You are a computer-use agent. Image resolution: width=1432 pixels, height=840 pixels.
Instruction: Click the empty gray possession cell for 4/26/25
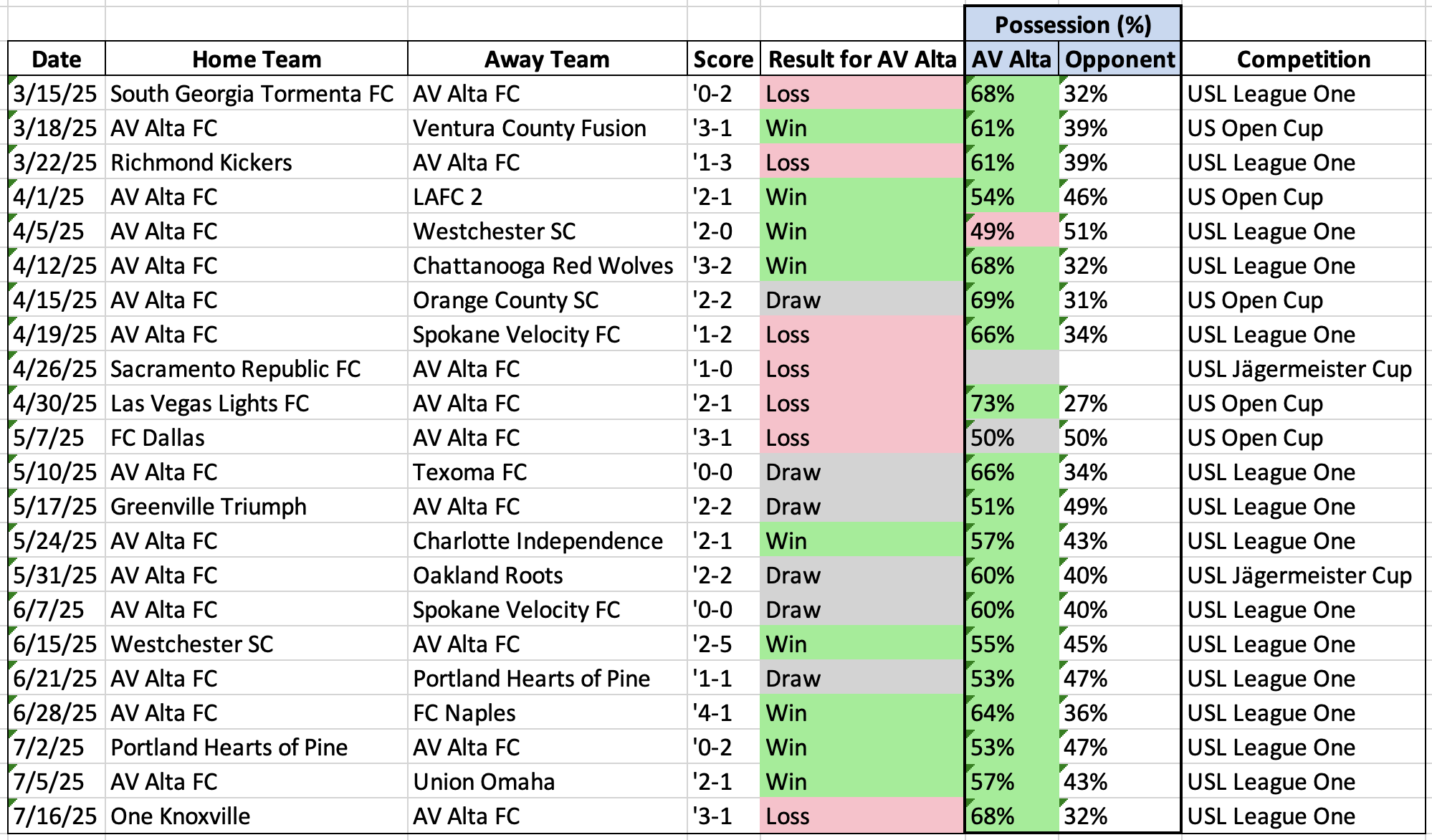(x=1011, y=369)
